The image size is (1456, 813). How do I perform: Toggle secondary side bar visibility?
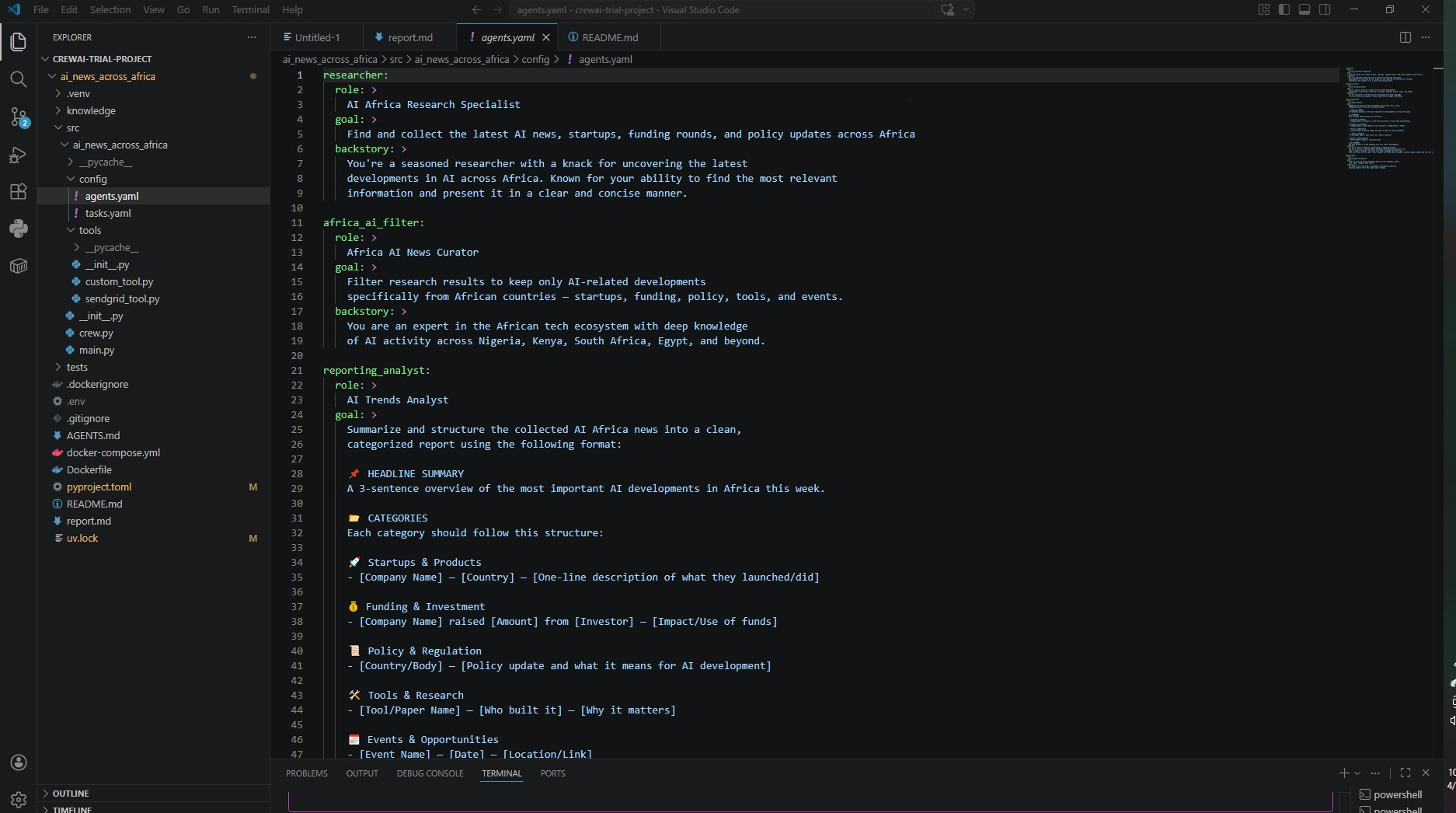click(1325, 10)
